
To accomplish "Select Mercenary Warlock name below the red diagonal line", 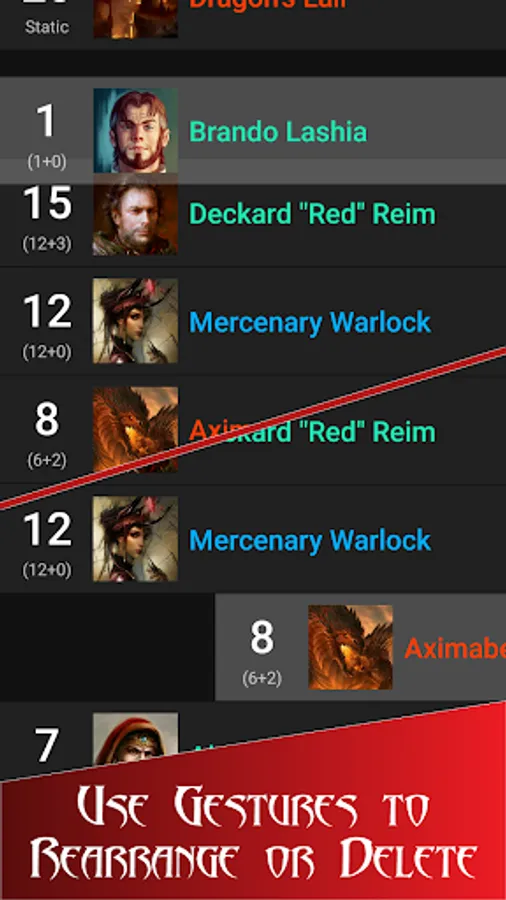I will click(310, 540).
